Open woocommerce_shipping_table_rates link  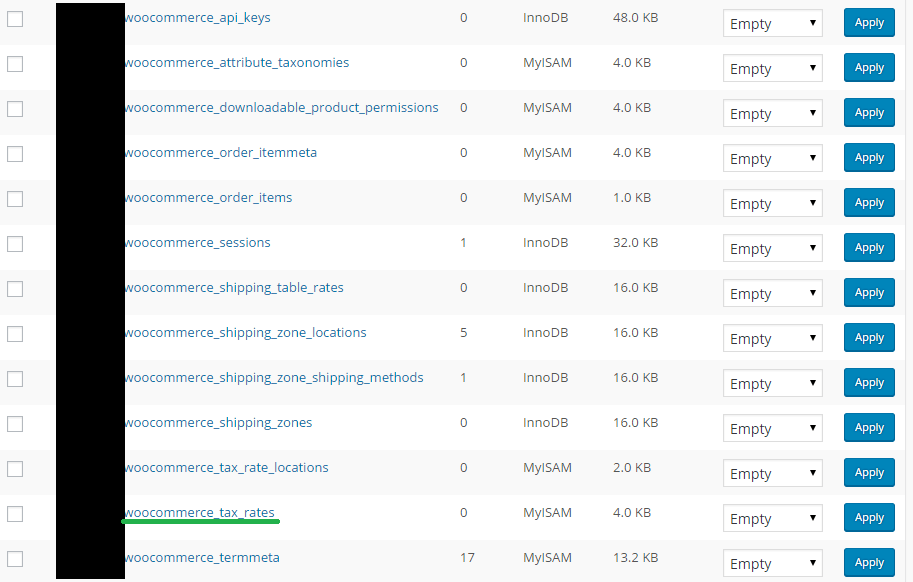click(234, 288)
